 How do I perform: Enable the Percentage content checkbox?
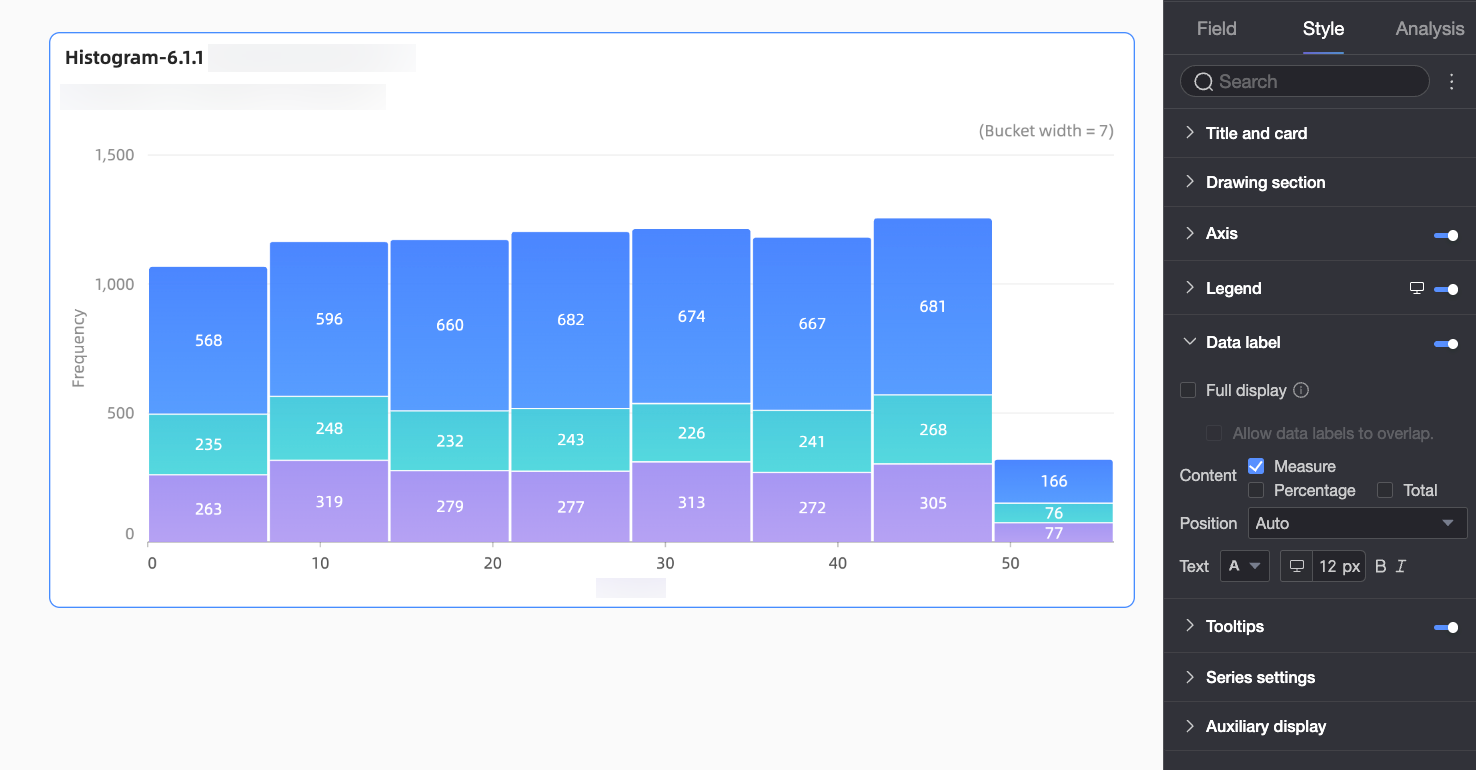(1256, 490)
